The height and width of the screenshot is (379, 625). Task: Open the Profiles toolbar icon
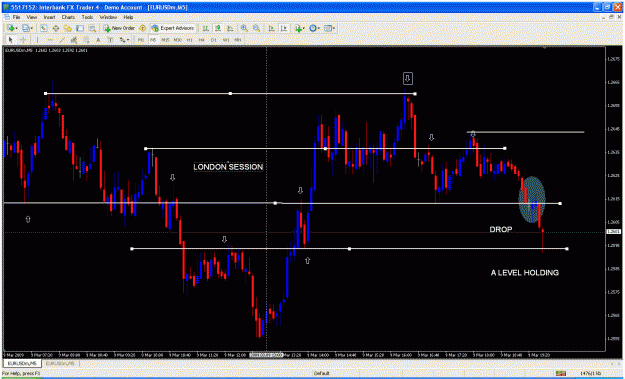point(26,28)
